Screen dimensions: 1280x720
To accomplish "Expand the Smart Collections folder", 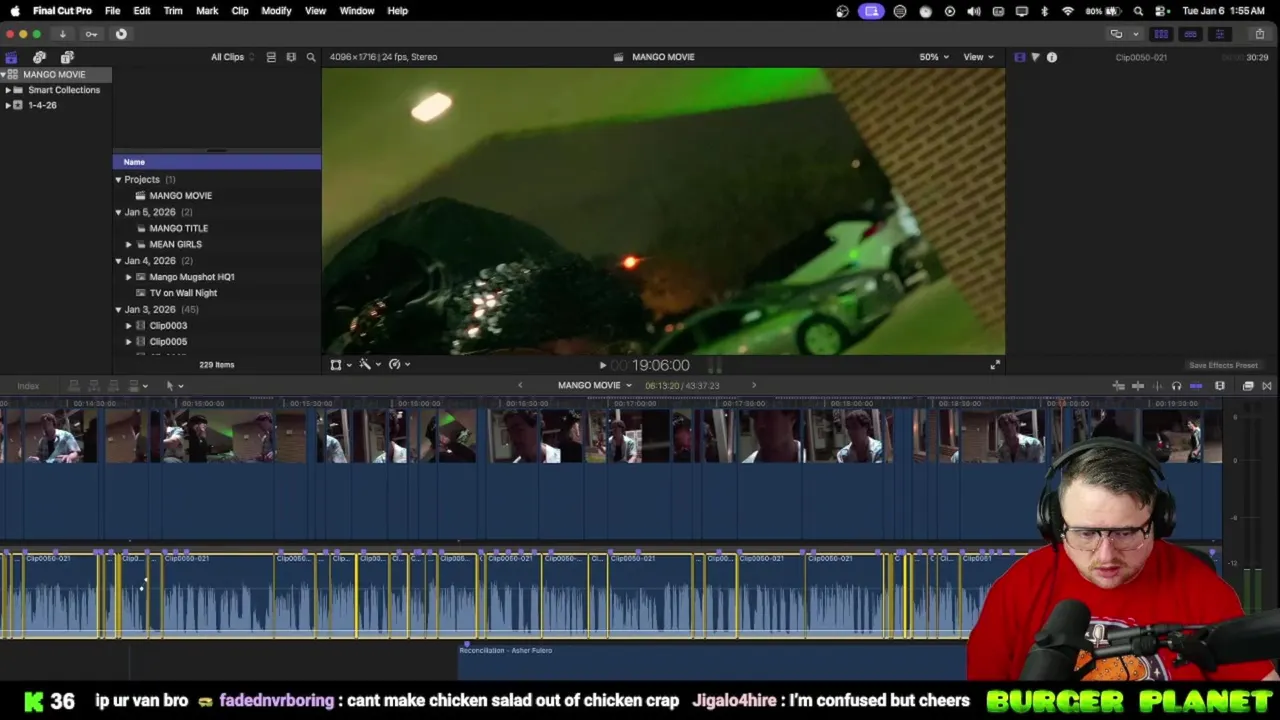I will pos(8,90).
